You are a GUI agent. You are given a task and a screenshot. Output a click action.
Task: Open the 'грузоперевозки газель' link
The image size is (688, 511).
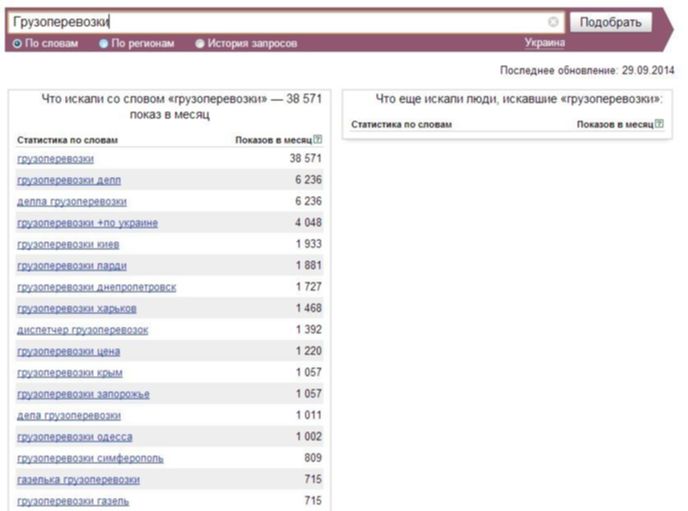[73, 501]
